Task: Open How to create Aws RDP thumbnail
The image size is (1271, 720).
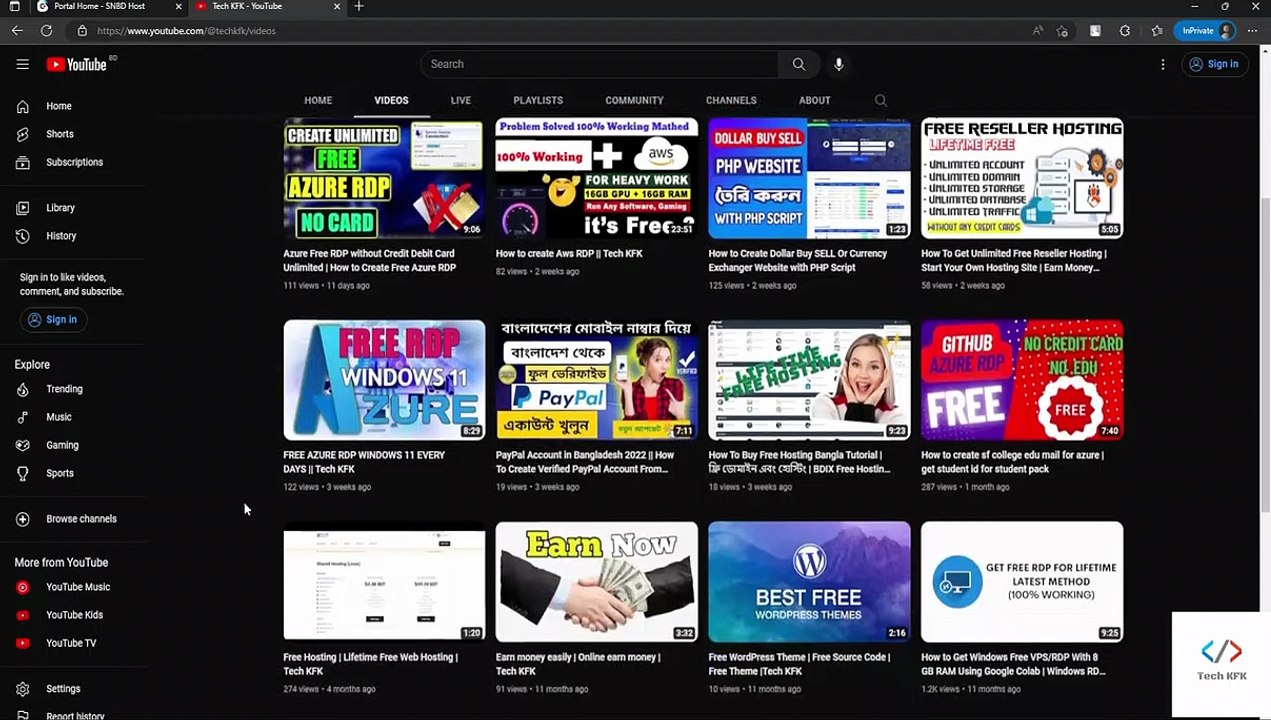Action: (596, 178)
